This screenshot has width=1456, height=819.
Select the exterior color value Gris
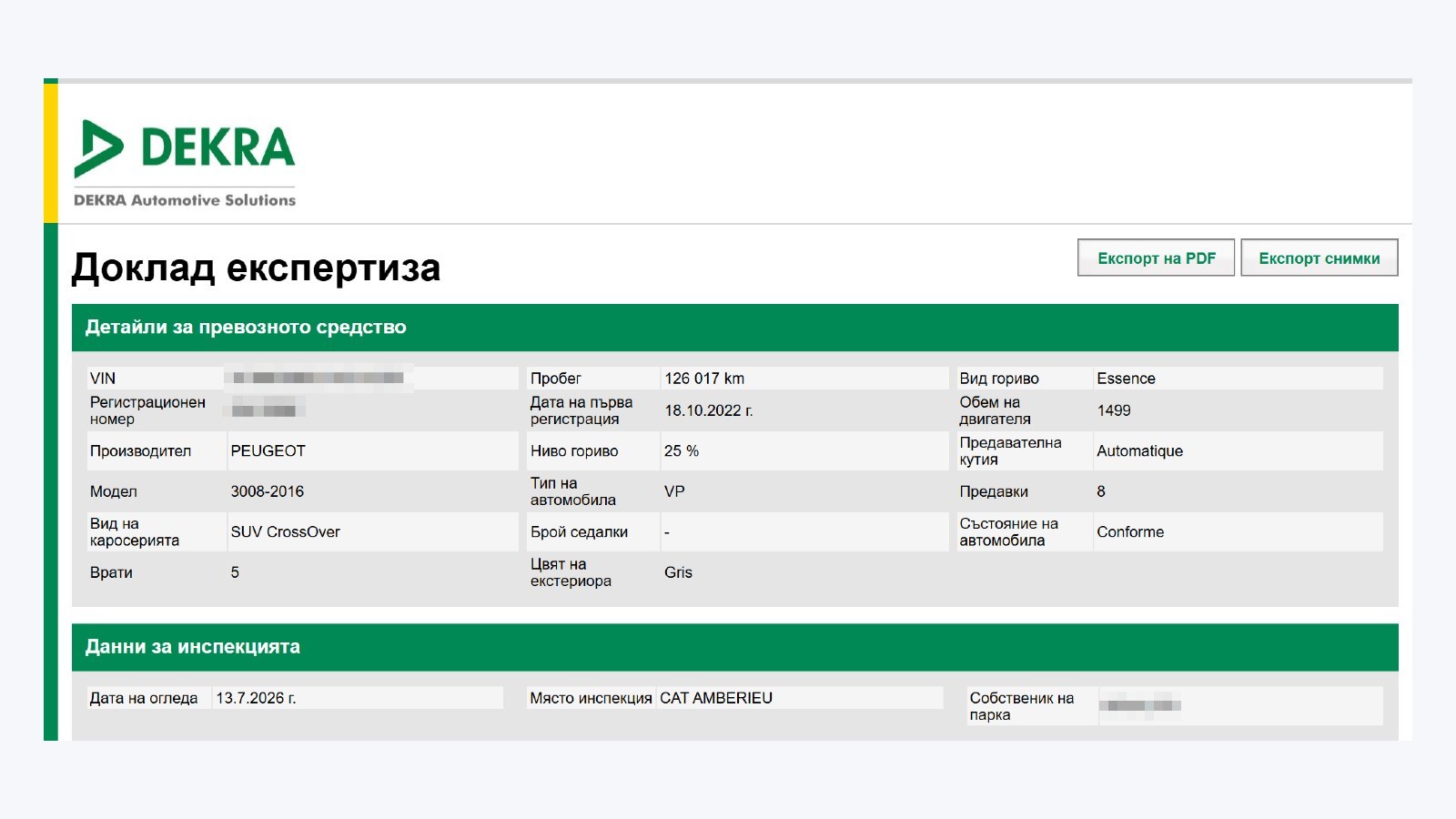coord(678,572)
